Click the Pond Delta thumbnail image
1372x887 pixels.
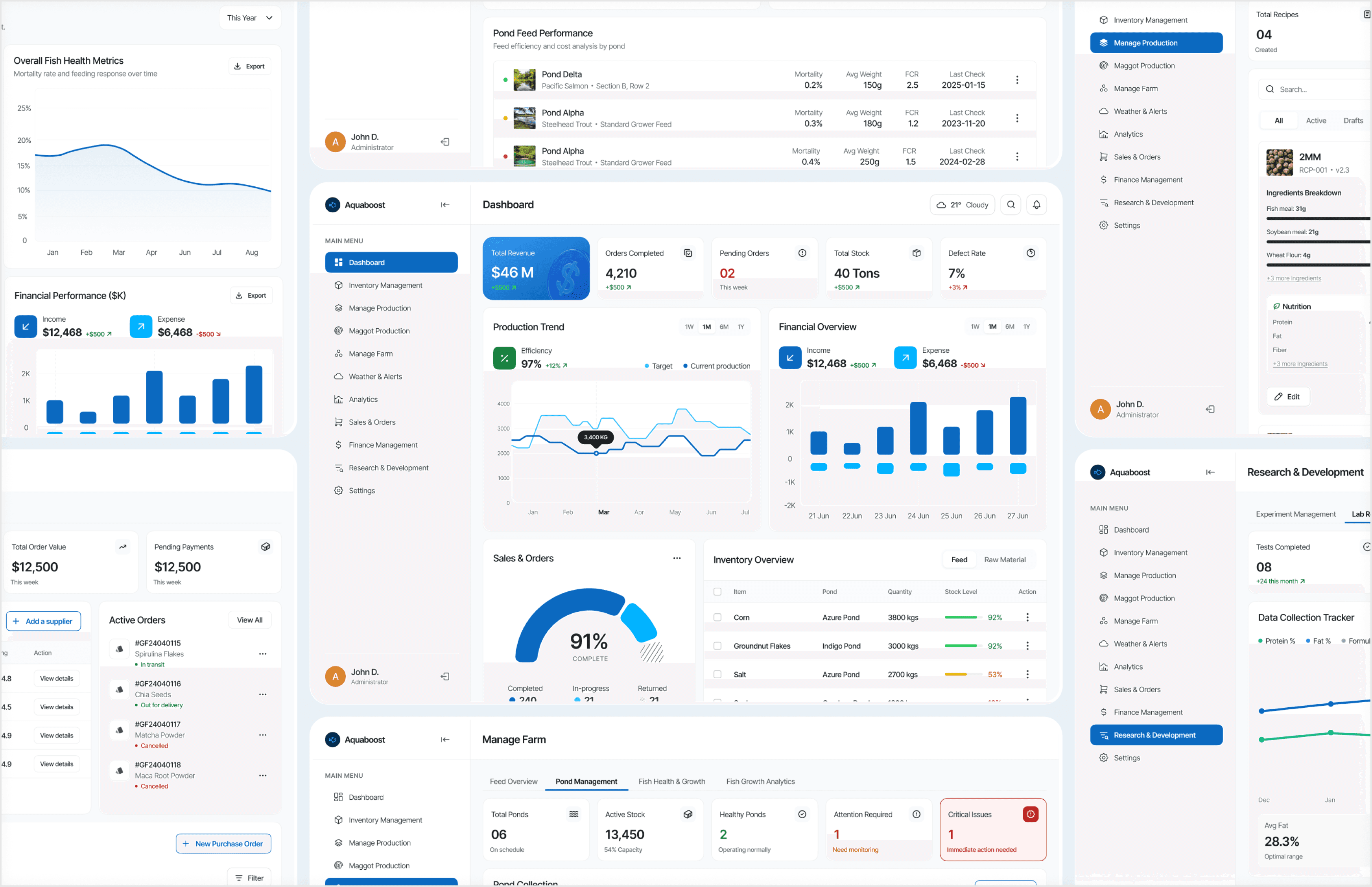point(524,80)
